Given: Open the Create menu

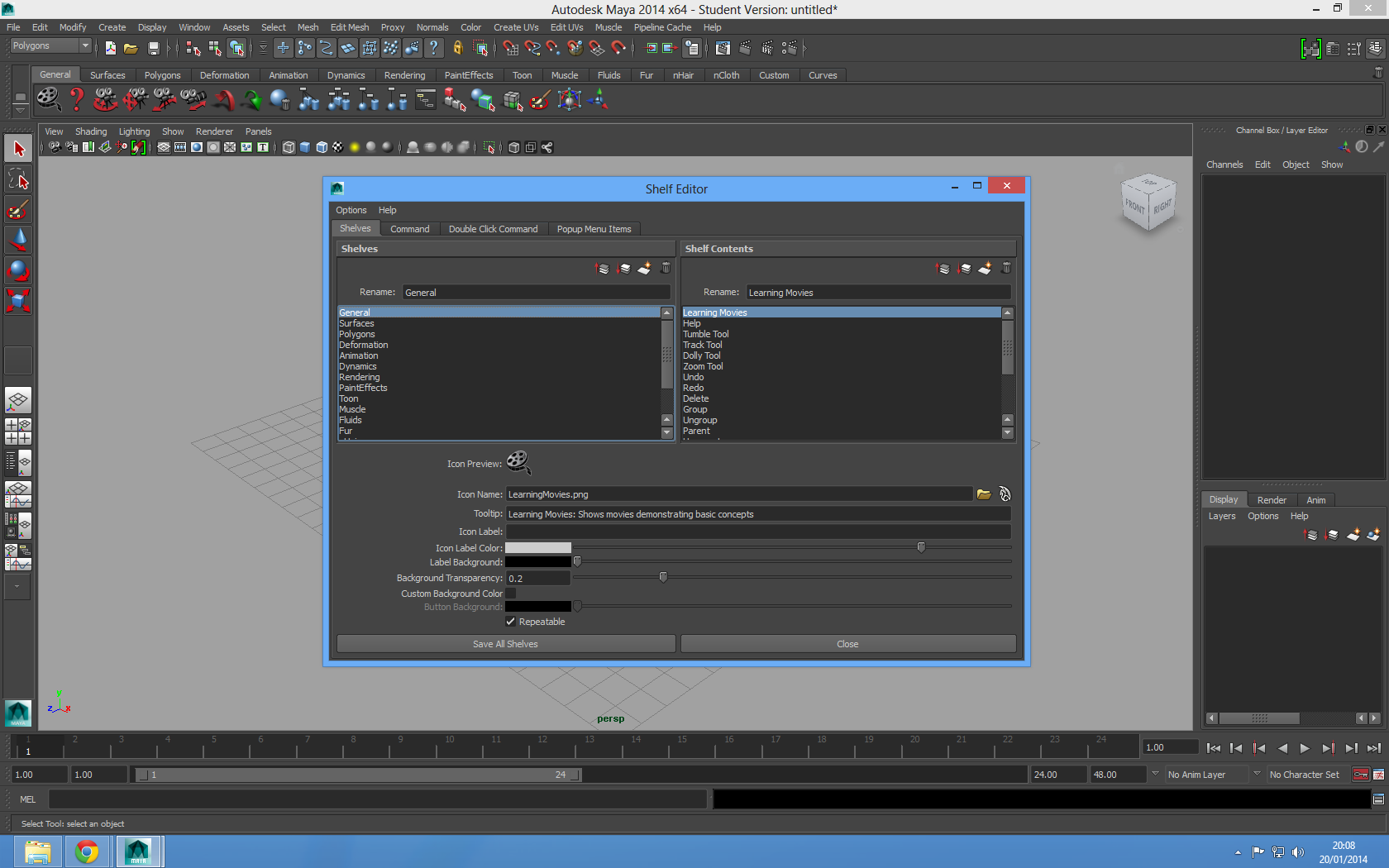Looking at the screenshot, I should (112, 27).
